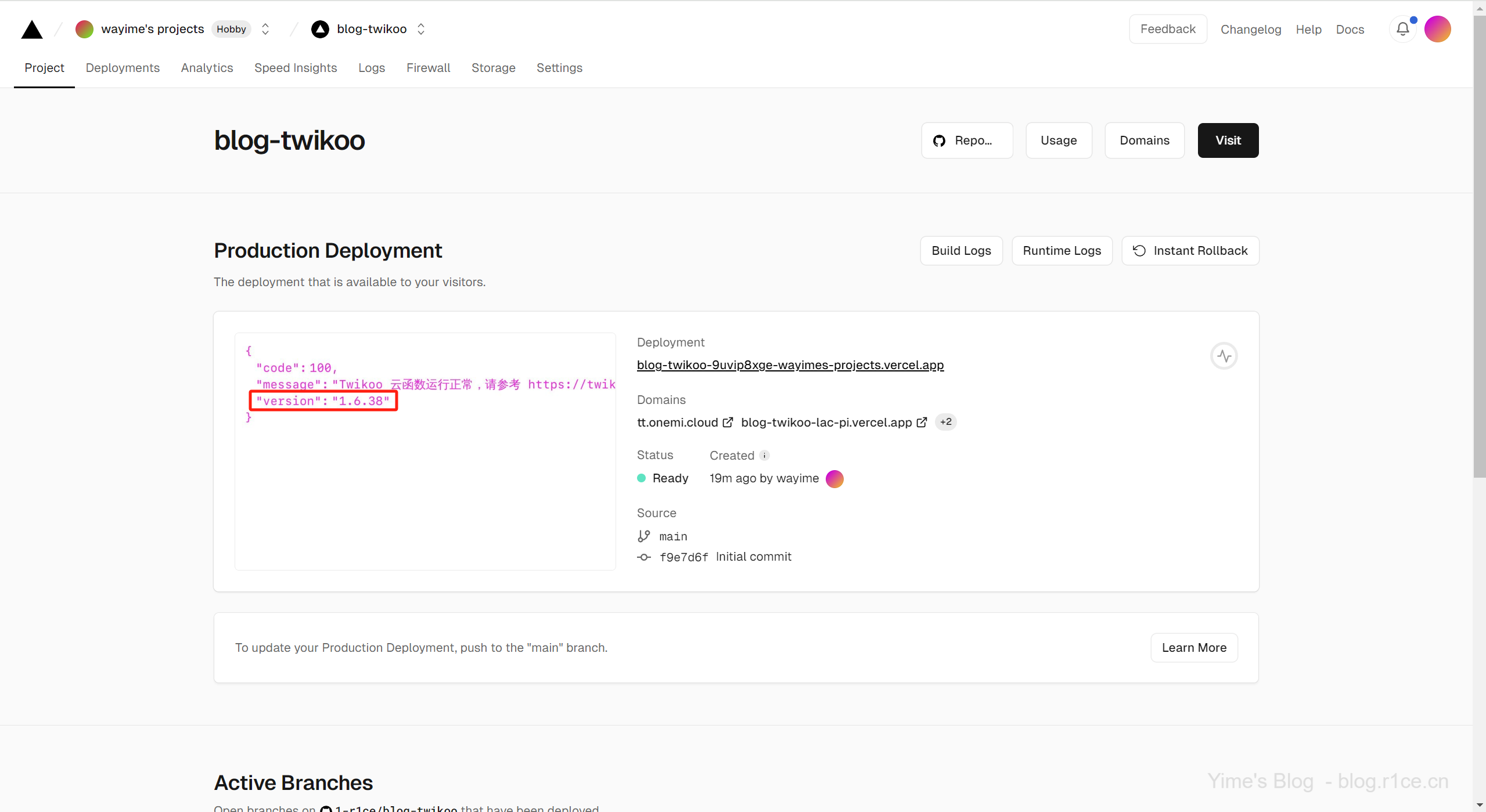Open the notifications bell
This screenshot has width=1486, height=812.
[x=1402, y=29]
